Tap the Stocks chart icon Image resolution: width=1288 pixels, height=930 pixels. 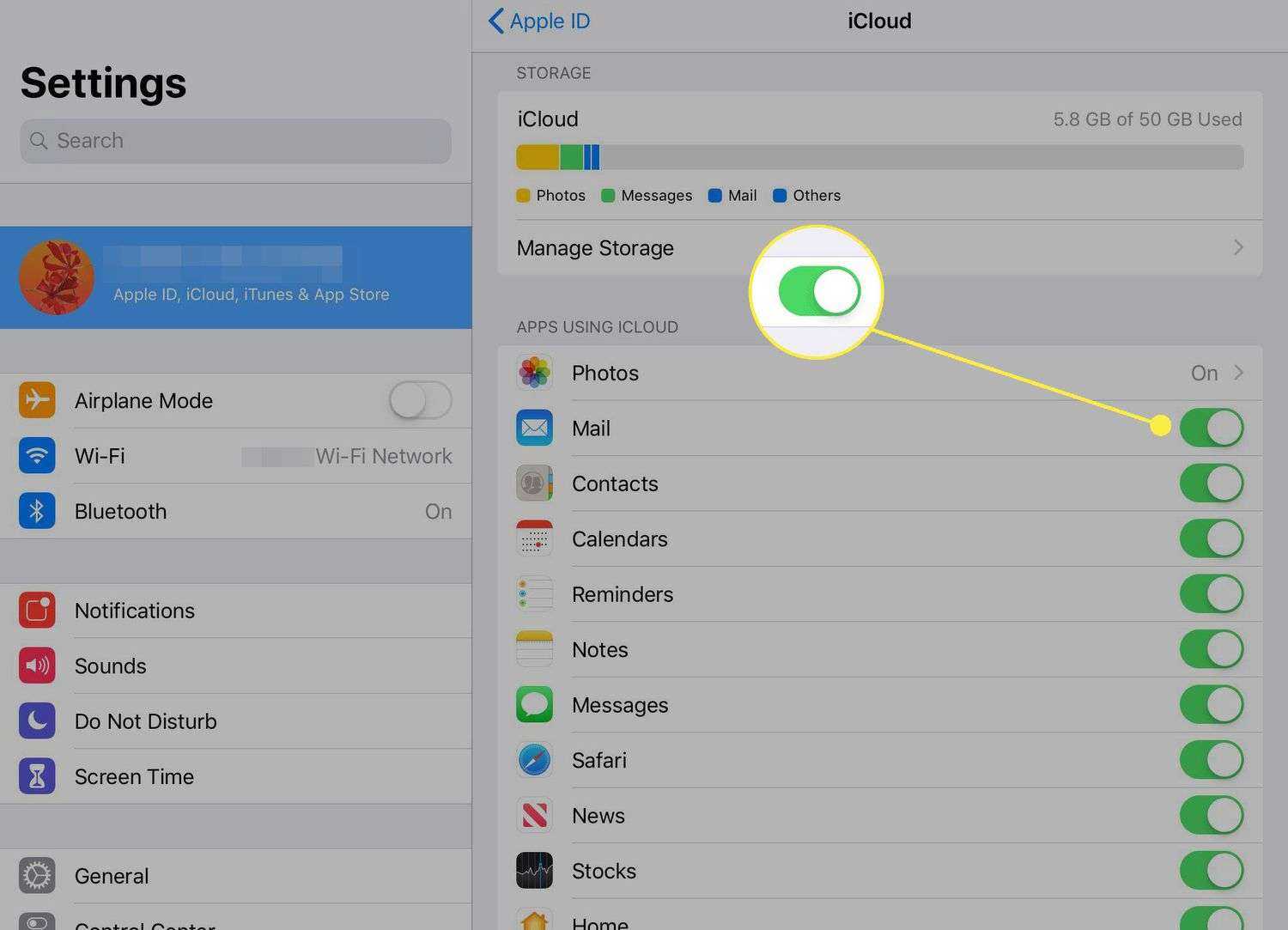coord(534,871)
